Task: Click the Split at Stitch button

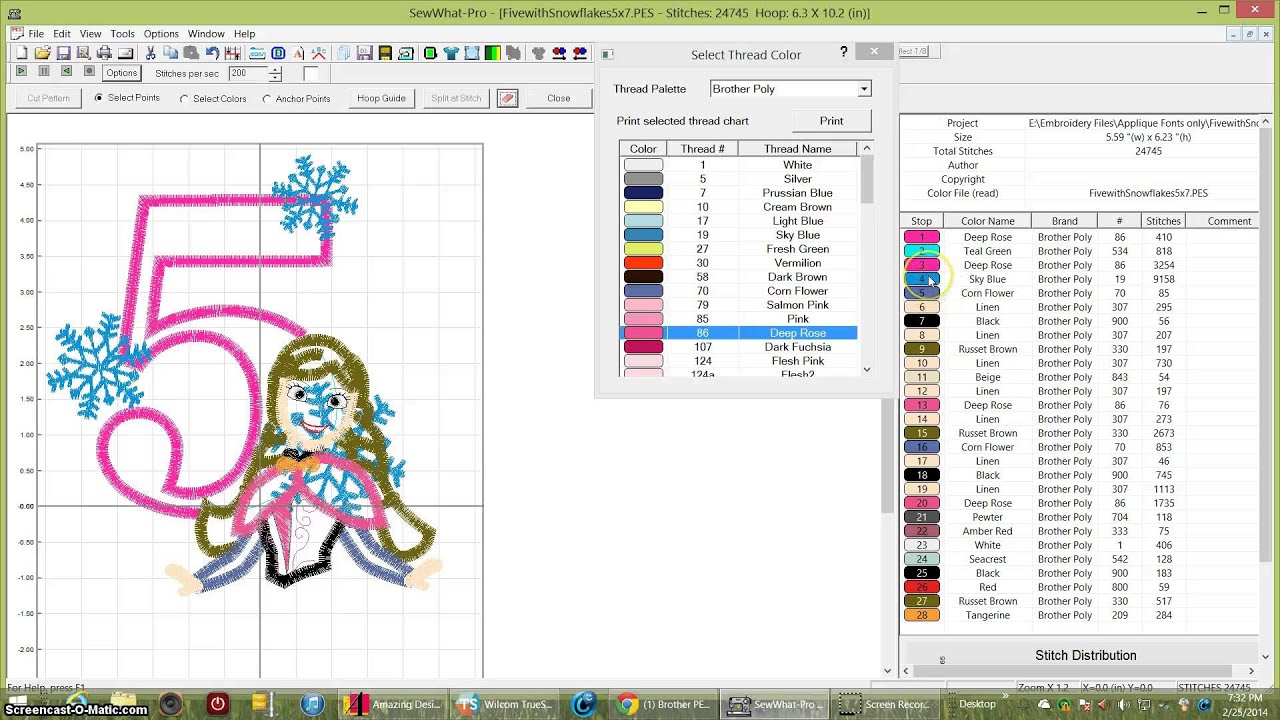Action: tap(456, 98)
